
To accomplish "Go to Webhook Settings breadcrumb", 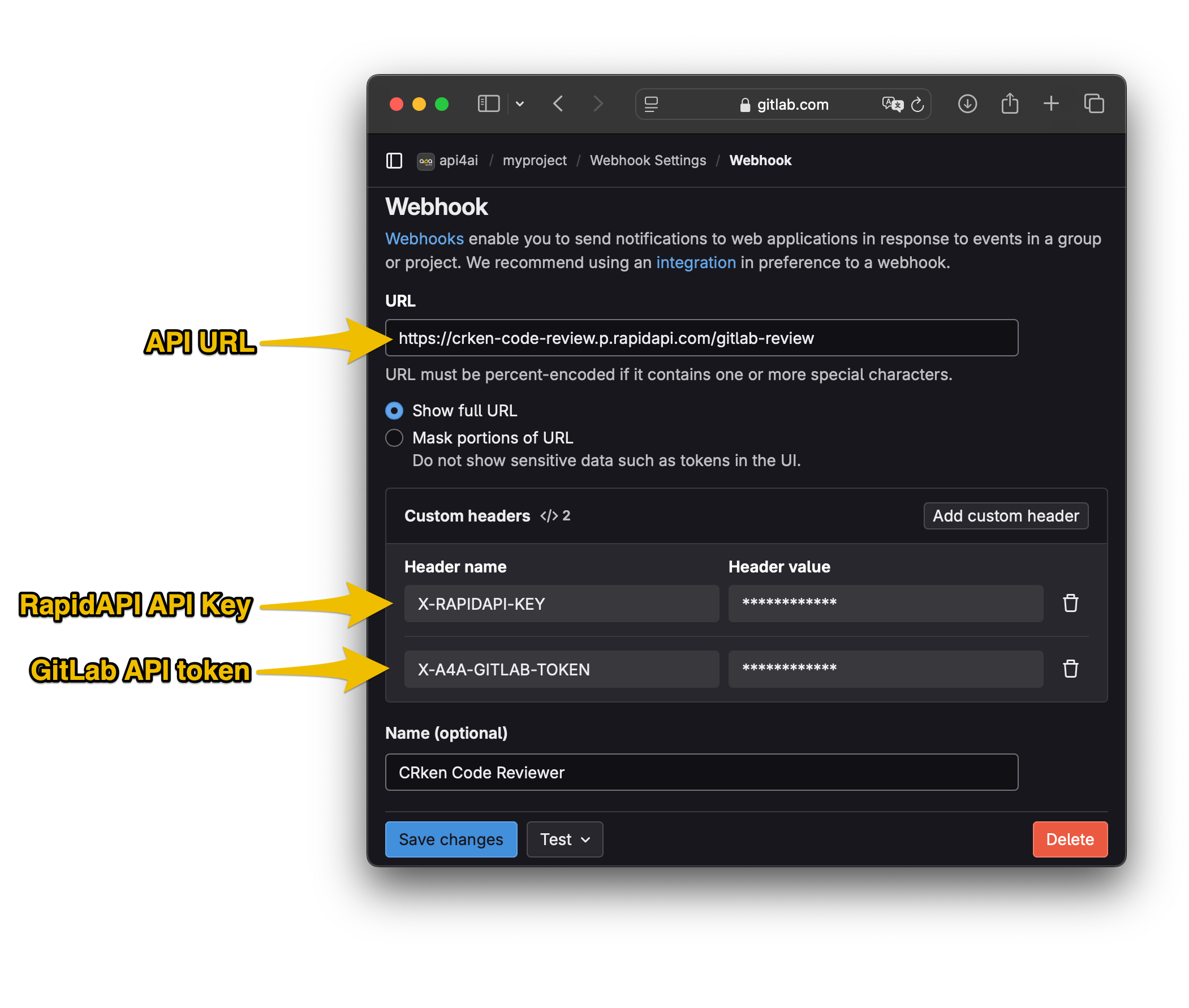I will click(647, 161).
